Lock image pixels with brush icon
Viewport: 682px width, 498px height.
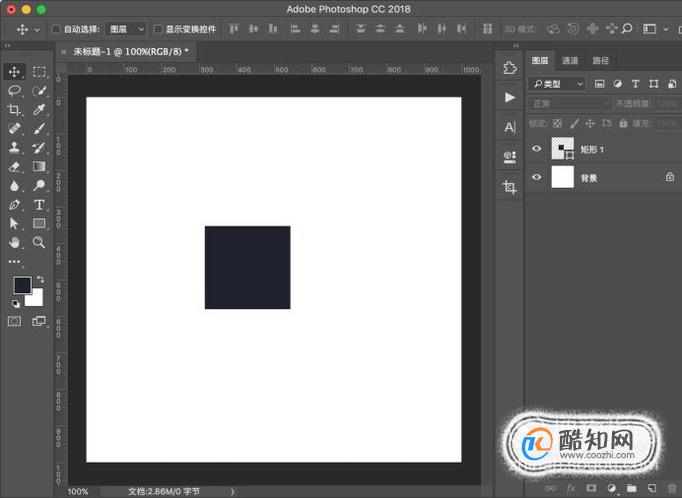[574, 124]
